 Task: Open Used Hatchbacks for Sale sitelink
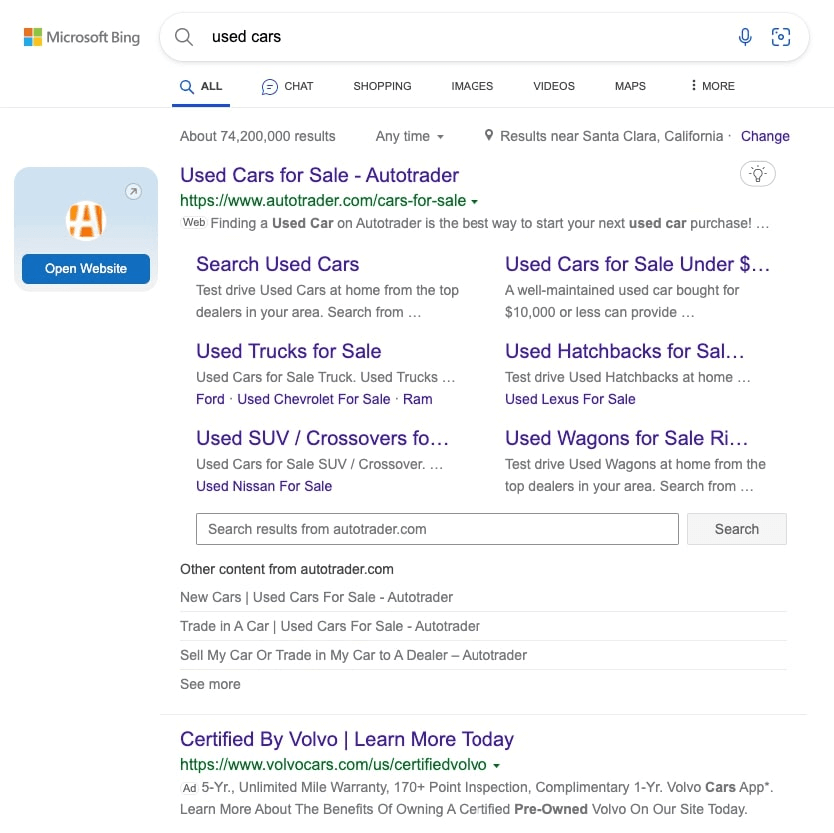pos(625,351)
